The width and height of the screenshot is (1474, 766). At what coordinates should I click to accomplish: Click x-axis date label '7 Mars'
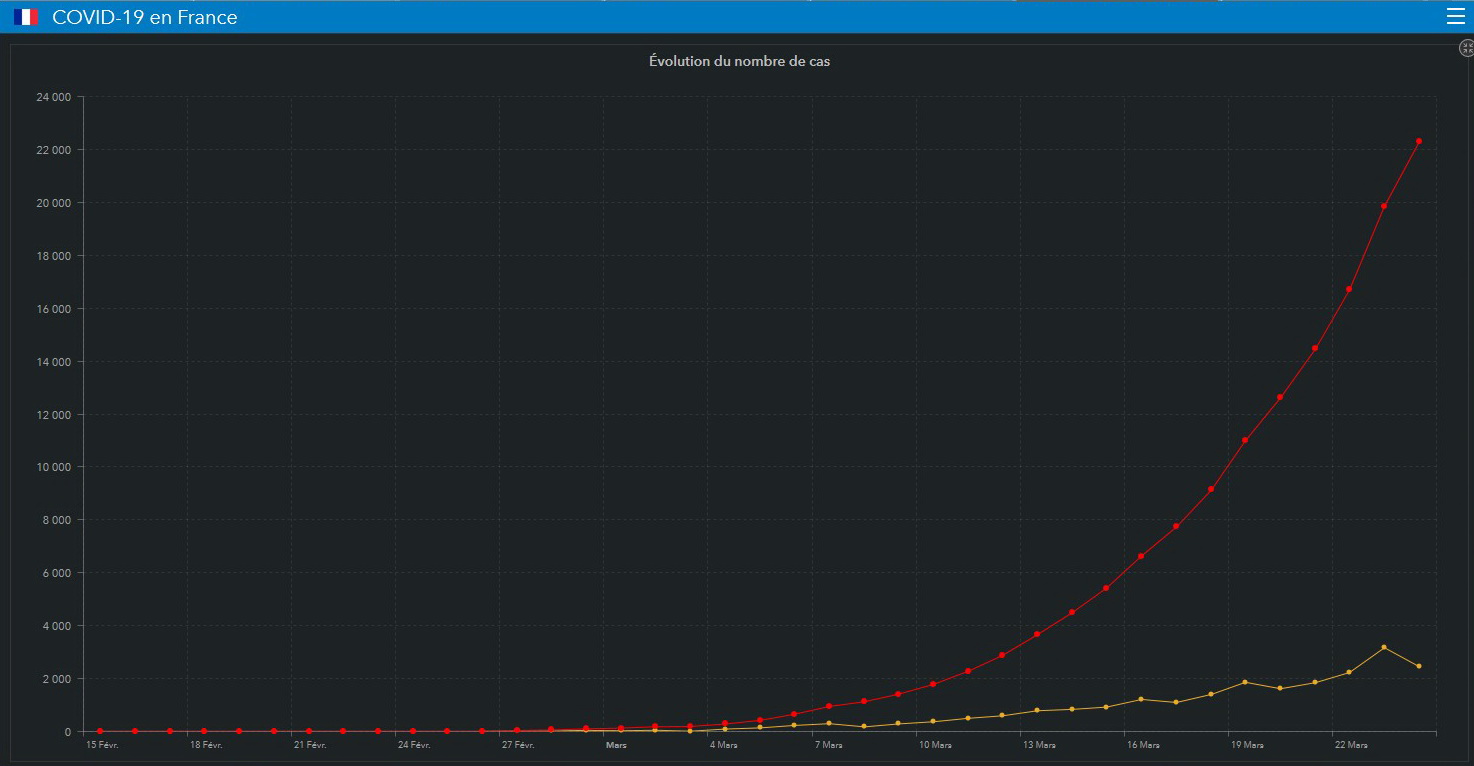[x=829, y=745]
